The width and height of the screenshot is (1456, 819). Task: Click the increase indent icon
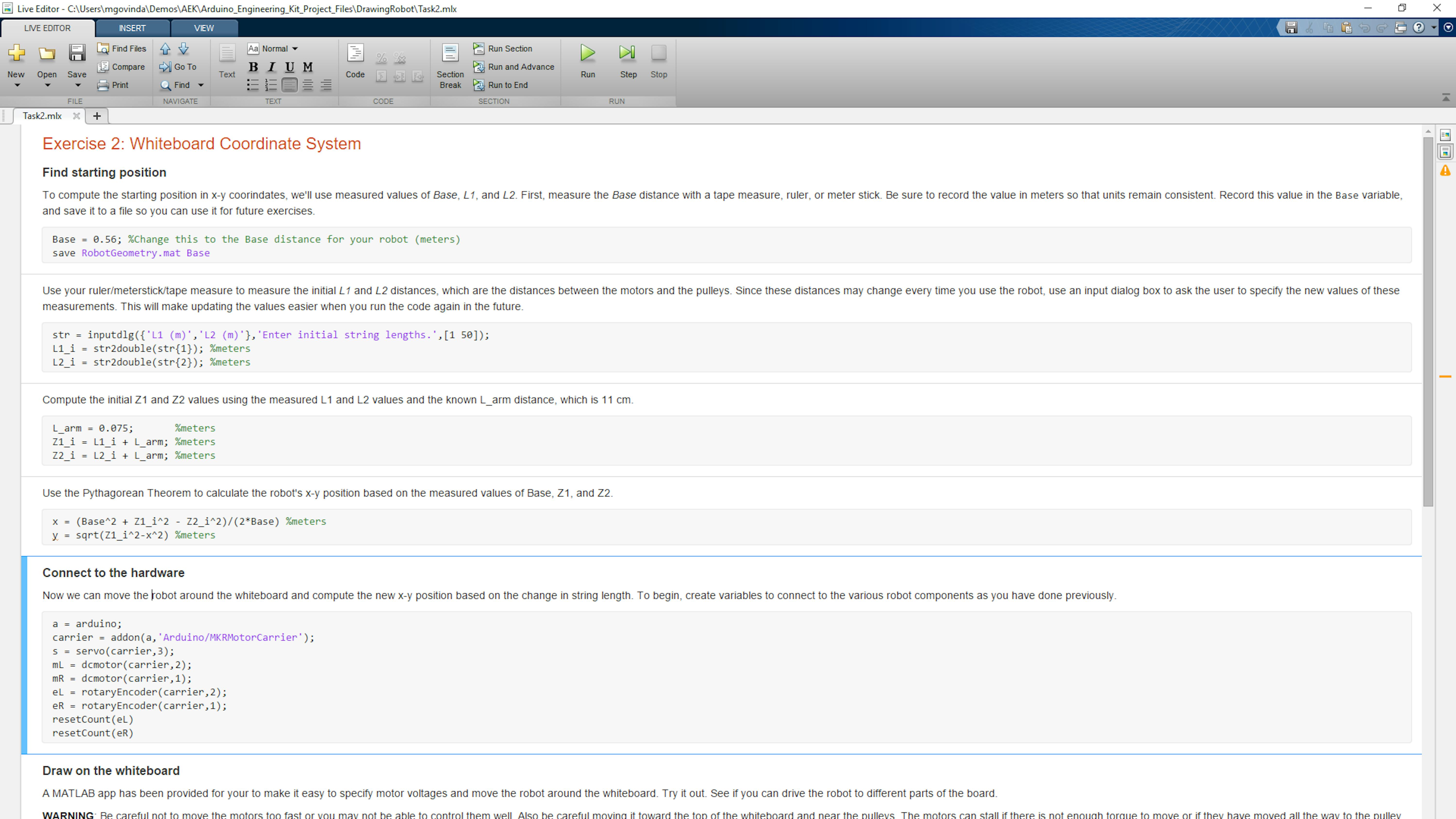click(400, 76)
